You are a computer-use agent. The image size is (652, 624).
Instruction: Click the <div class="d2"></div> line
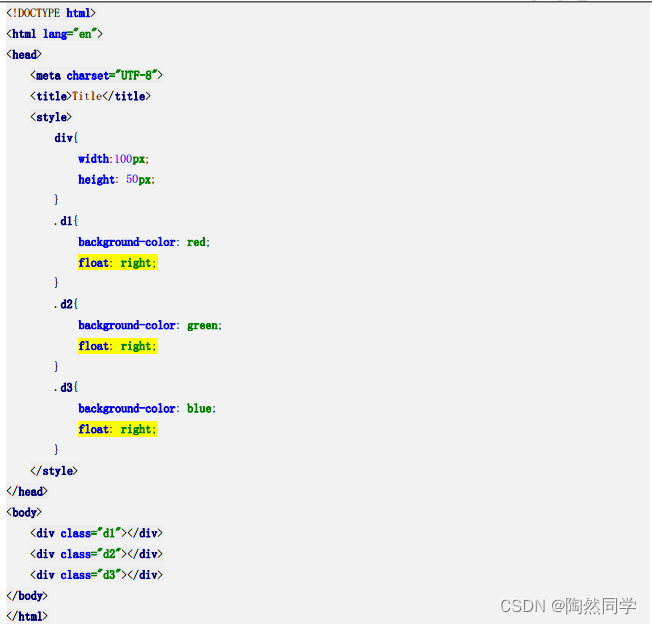96,554
